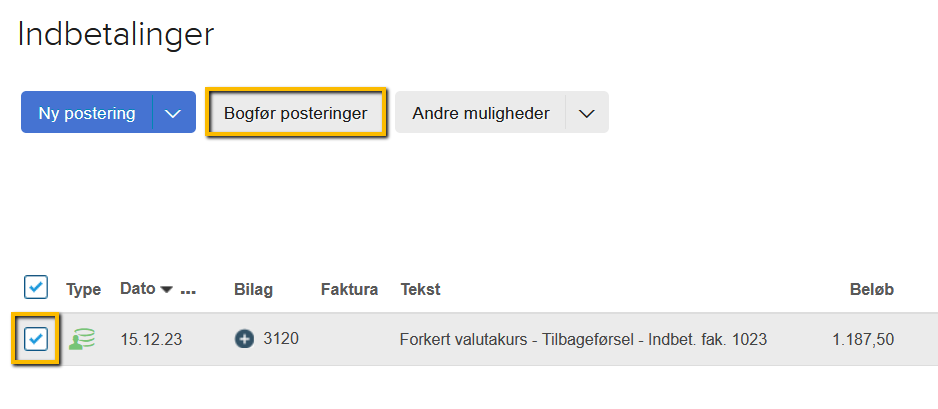Click the amount 1.187,50
The width and height of the screenshot is (938, 409).
863,340
